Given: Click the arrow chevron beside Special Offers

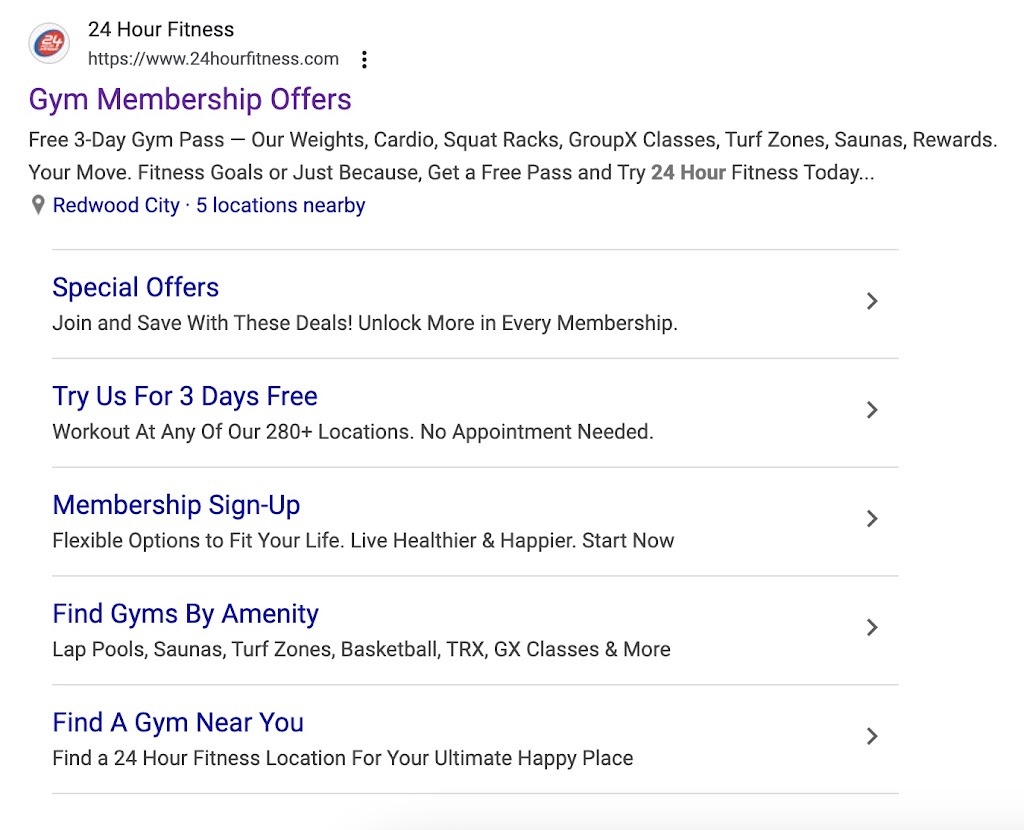Looking at the screenshot, I should [872, 301].
